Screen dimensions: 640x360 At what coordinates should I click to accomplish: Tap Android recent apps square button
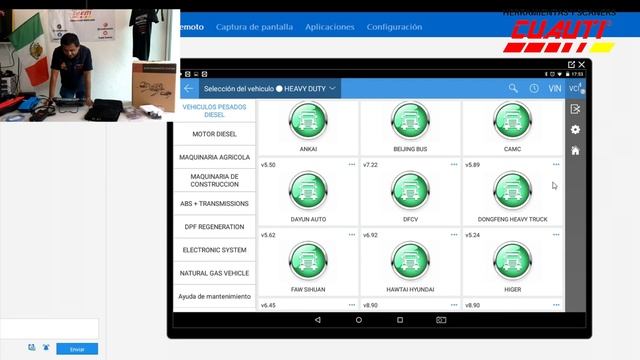pos(400,320)
